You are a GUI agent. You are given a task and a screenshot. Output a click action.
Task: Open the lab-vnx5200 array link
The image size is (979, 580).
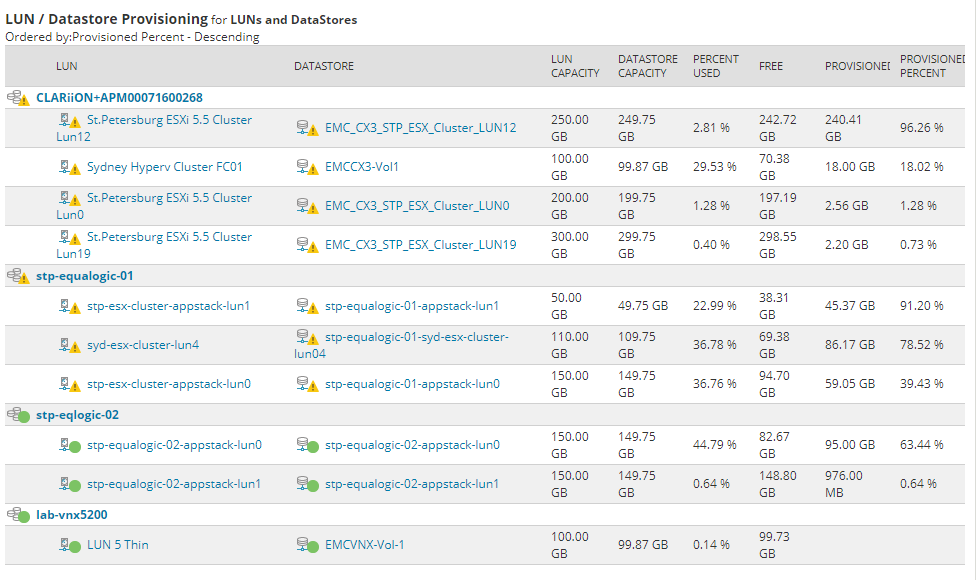click(x=72, y=515)
